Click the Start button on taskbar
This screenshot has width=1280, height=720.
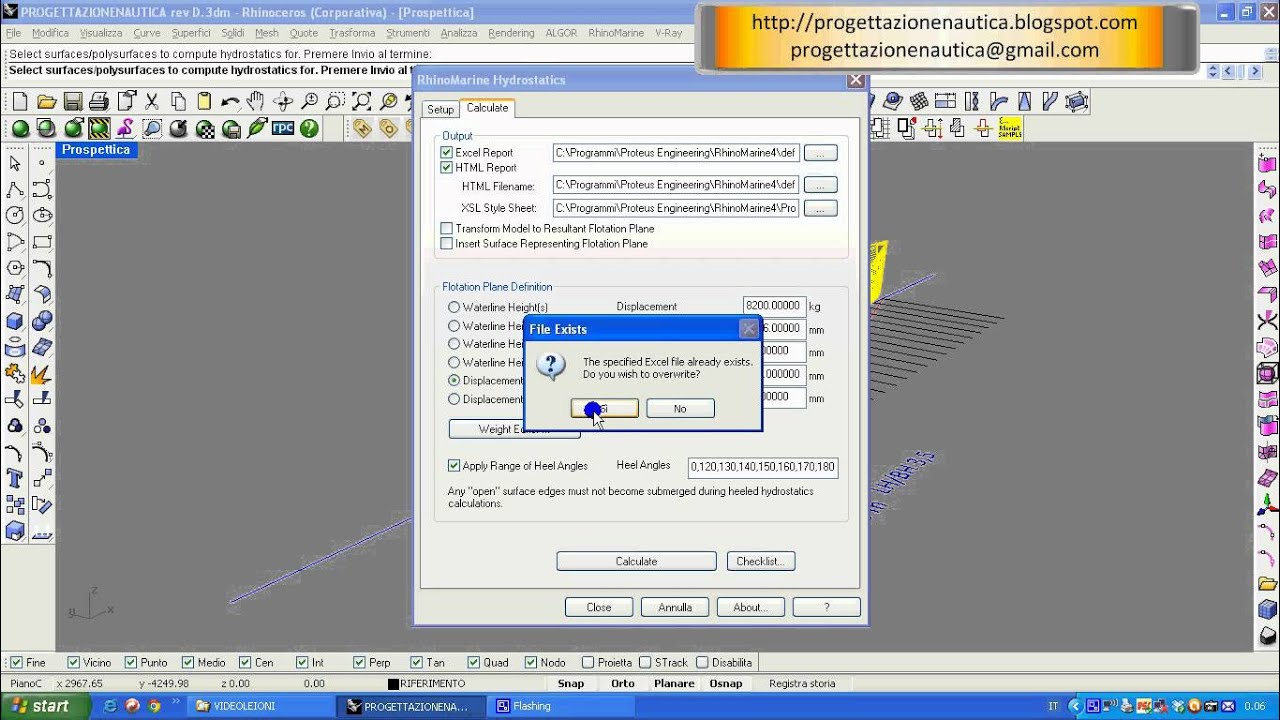40,706
